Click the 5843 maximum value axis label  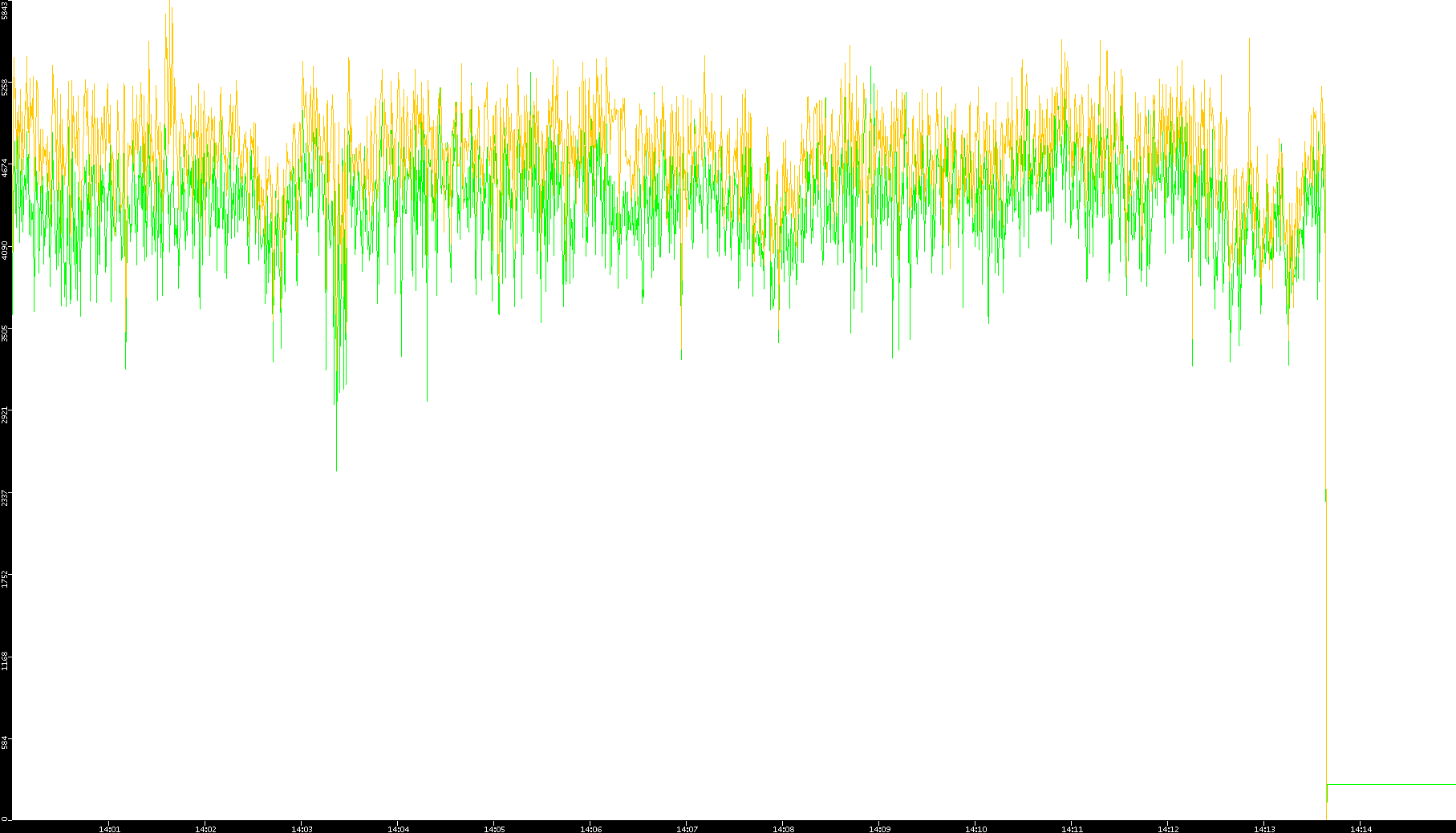point(5,11)
